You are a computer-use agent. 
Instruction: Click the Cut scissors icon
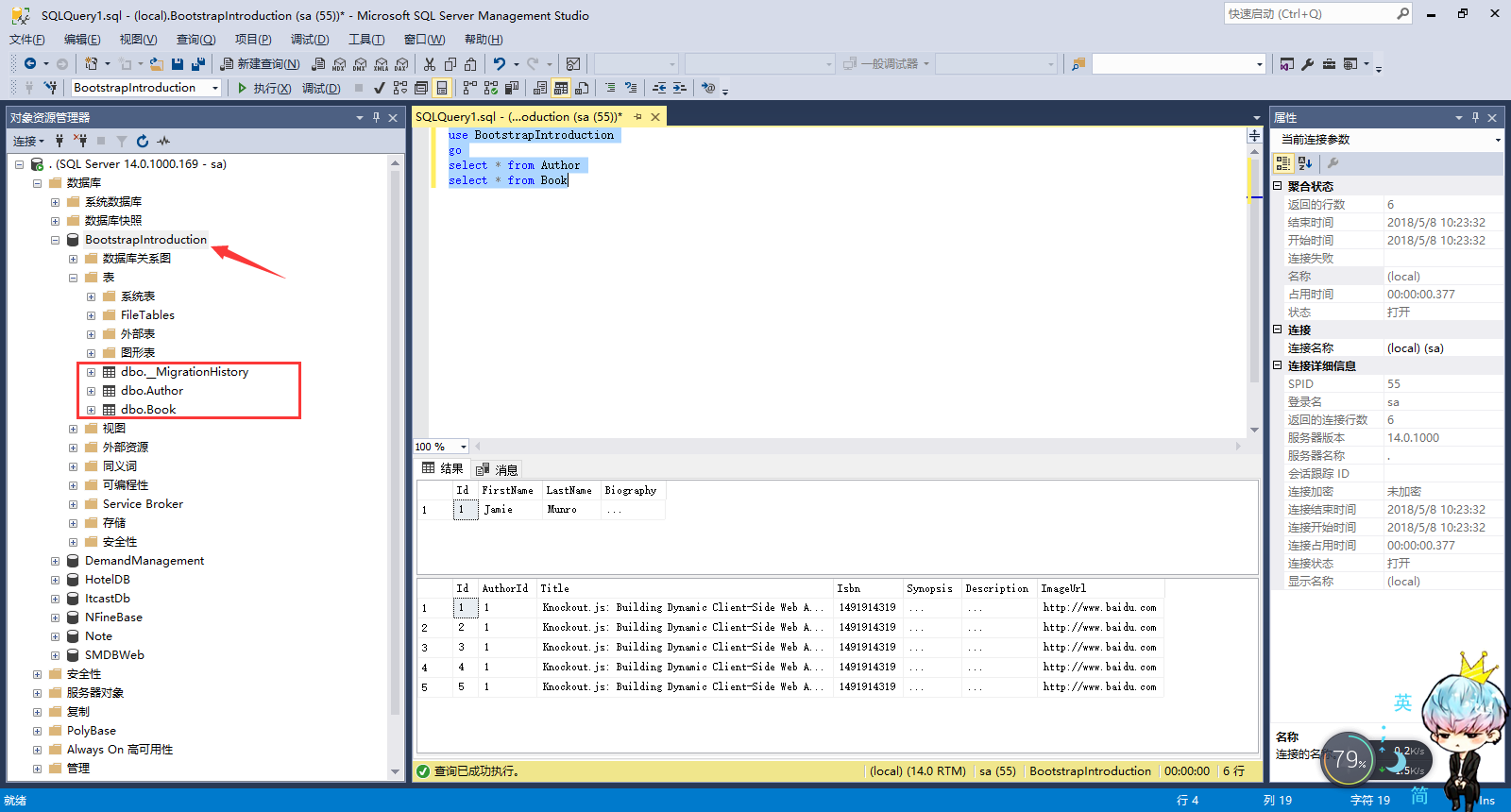click(x=430, y=64)
